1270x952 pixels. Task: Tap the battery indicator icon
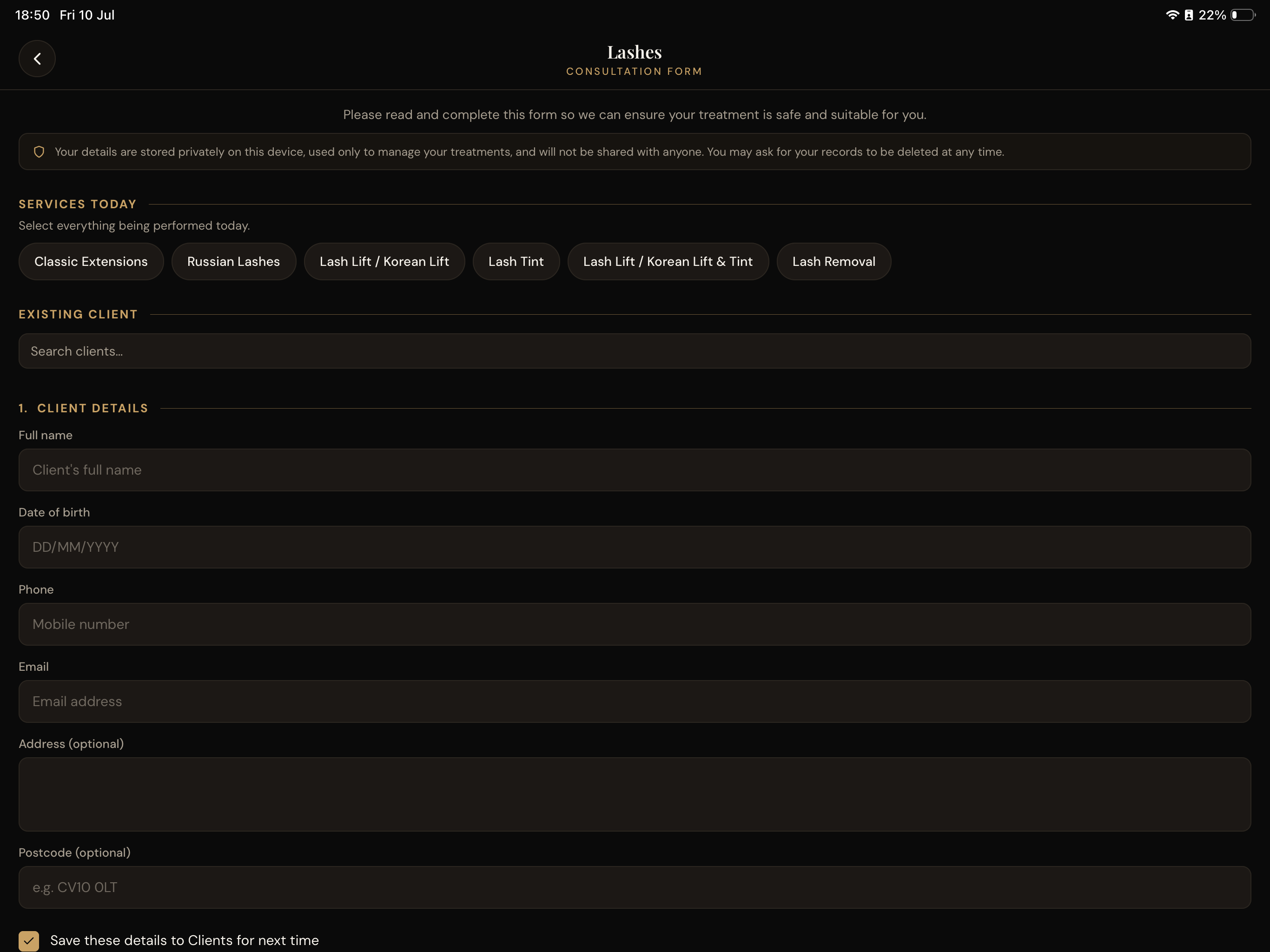1243,15
